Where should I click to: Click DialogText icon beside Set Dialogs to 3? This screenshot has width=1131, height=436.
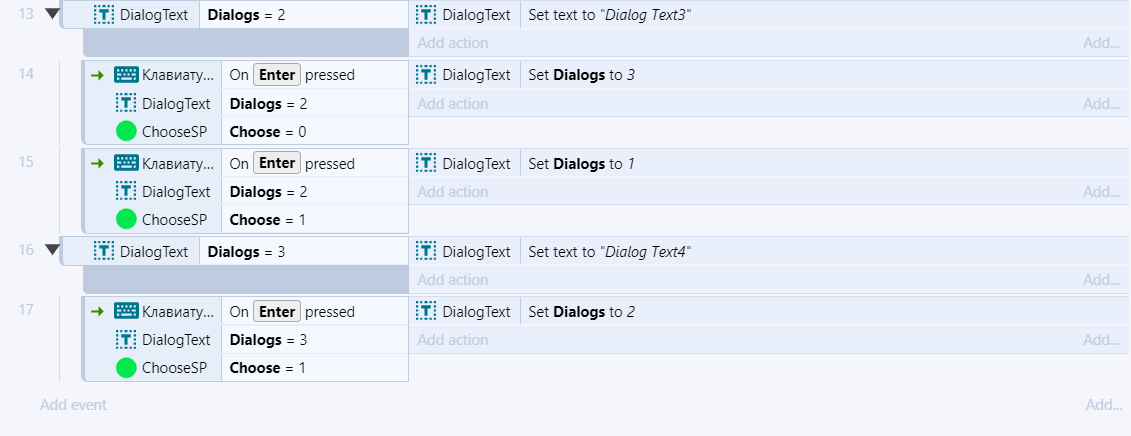point(426,74)
